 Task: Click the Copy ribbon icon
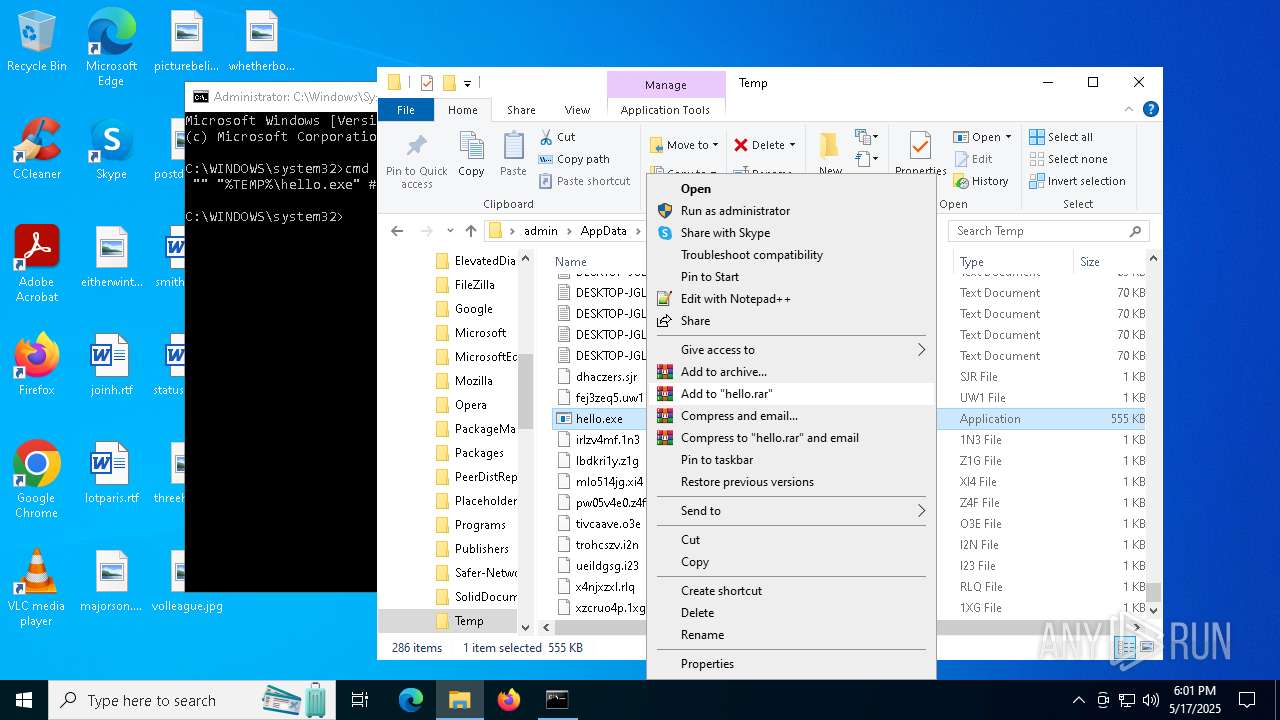point(471,154)
